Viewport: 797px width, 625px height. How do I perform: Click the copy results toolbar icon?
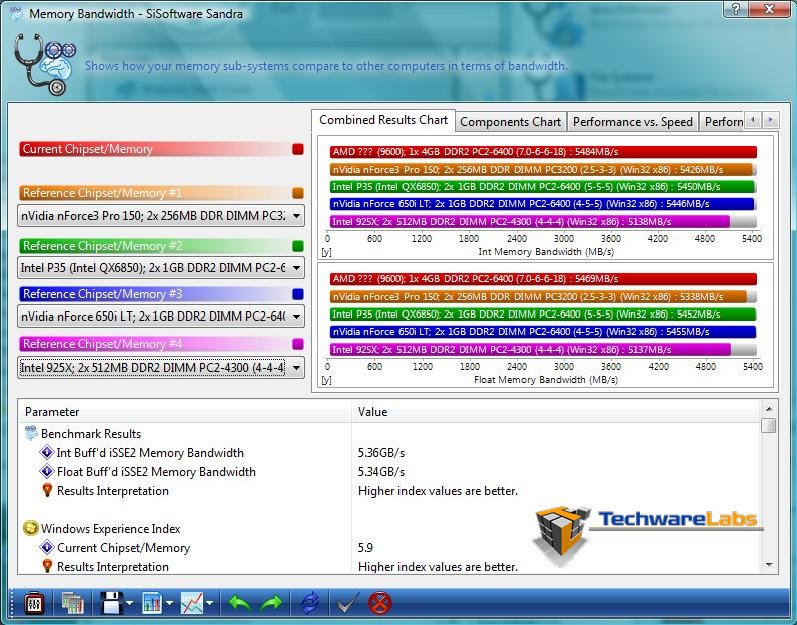coord(72,603)
